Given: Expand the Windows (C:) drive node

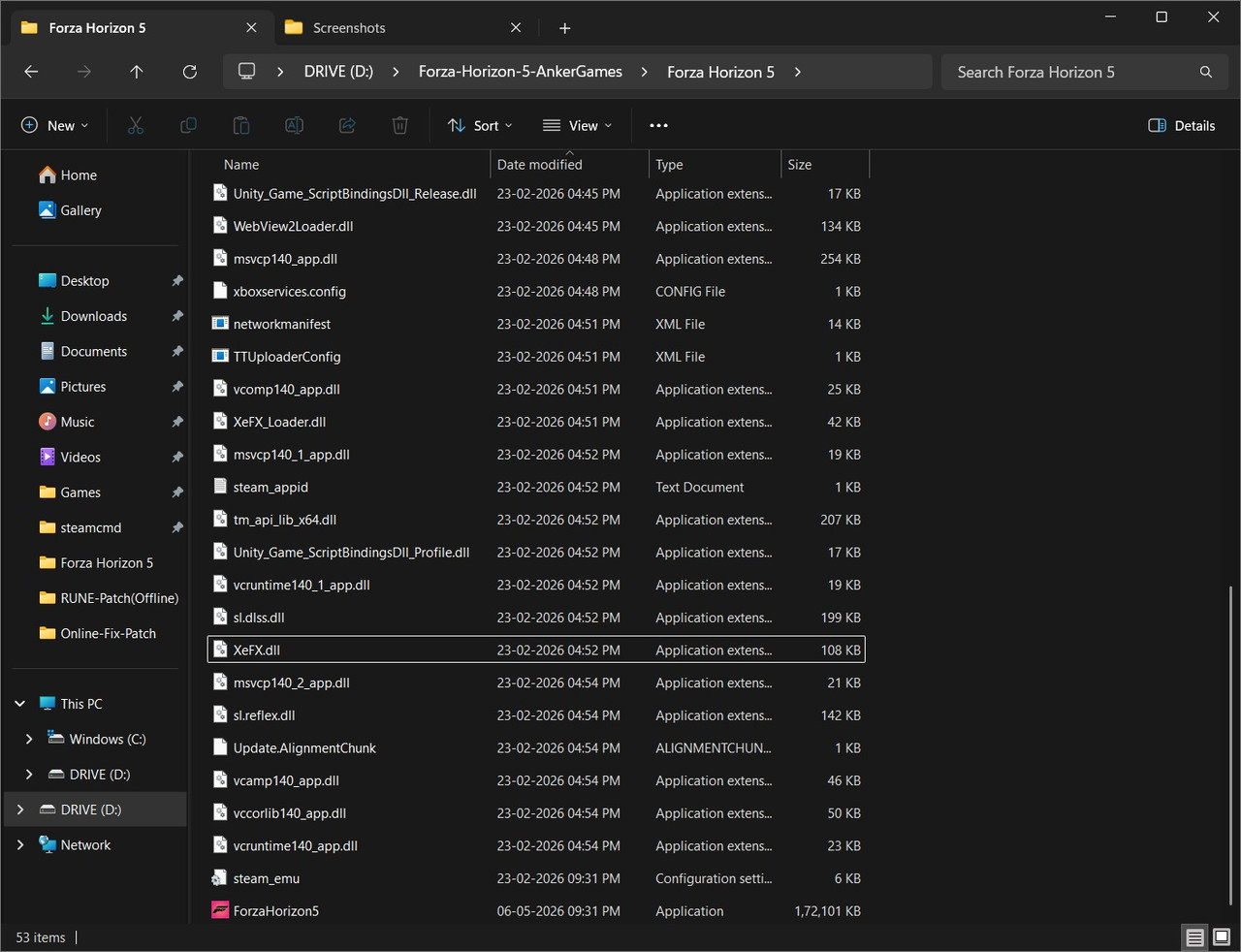Looking at the screenshot, I should (x=29, y=739).
